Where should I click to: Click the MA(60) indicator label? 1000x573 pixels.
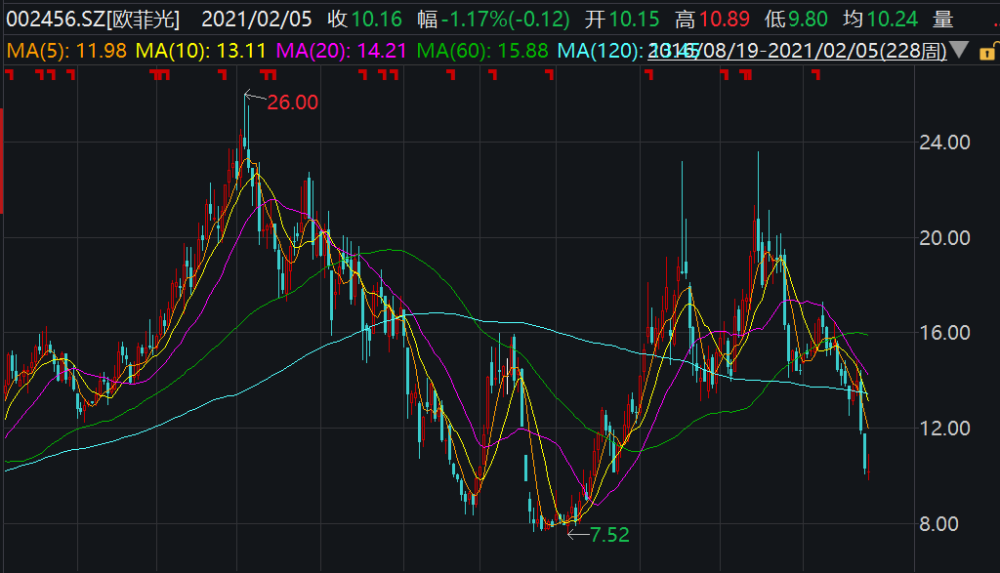click(x=482, y=50)
